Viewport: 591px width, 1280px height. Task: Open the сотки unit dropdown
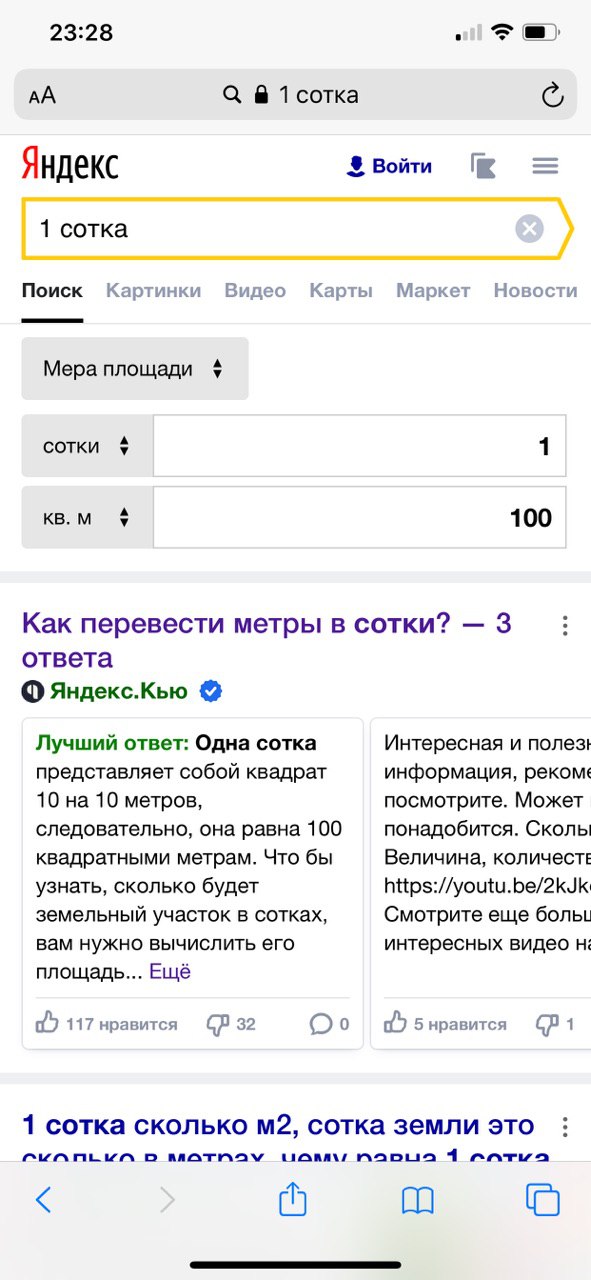(x=87, y=446)
